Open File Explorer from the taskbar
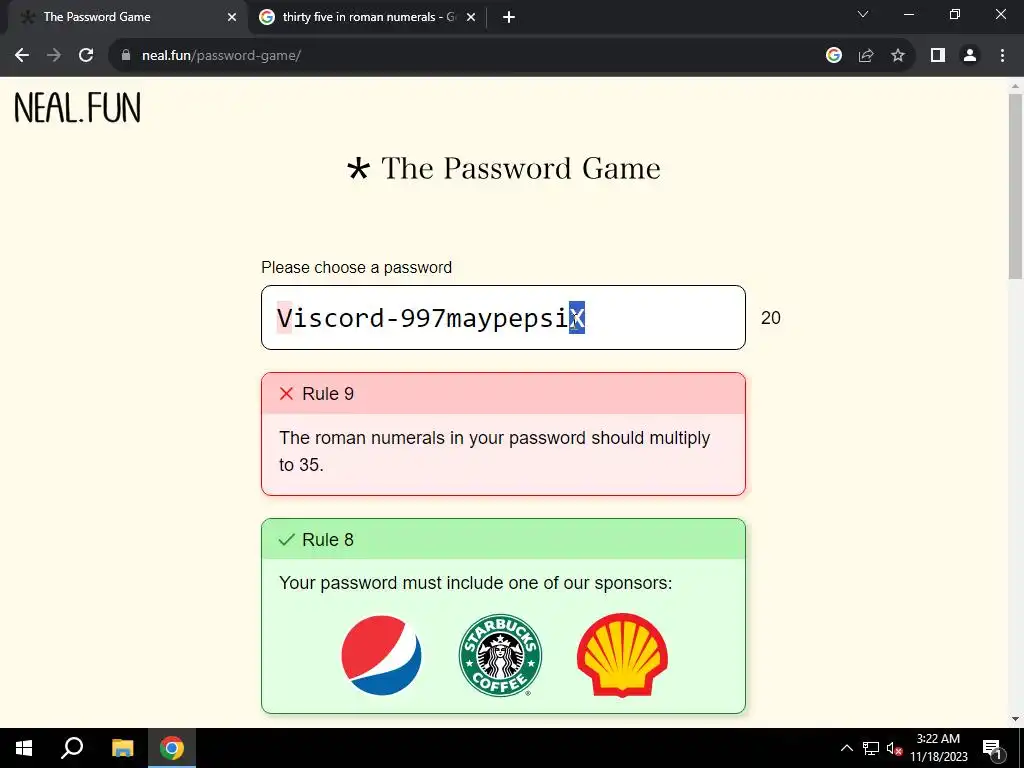This screenshot has height=768, width=1024. pyautogui.click(x=122, y=748)
